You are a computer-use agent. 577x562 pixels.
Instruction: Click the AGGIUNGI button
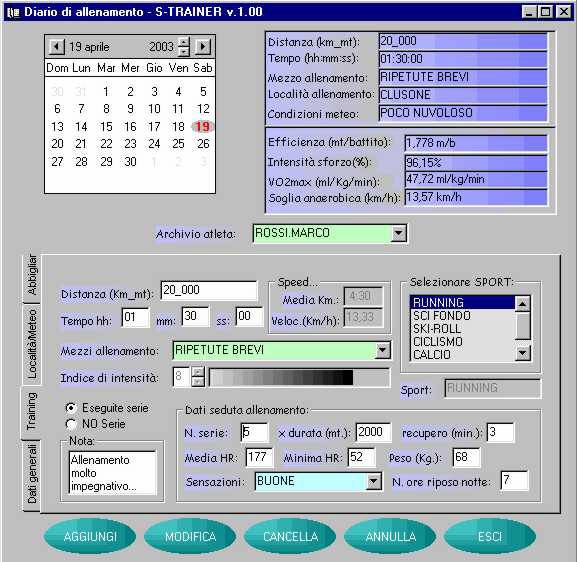pyautogui.click(x=90, y=536)
